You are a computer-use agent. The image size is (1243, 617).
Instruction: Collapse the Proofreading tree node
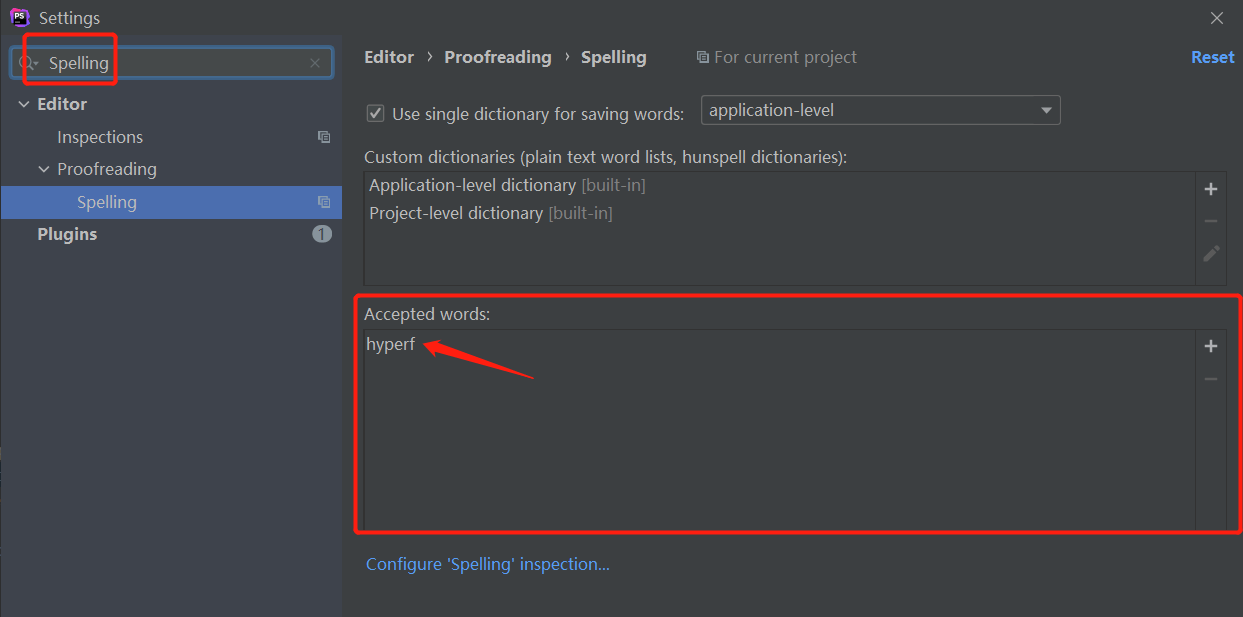coord(44,169)
